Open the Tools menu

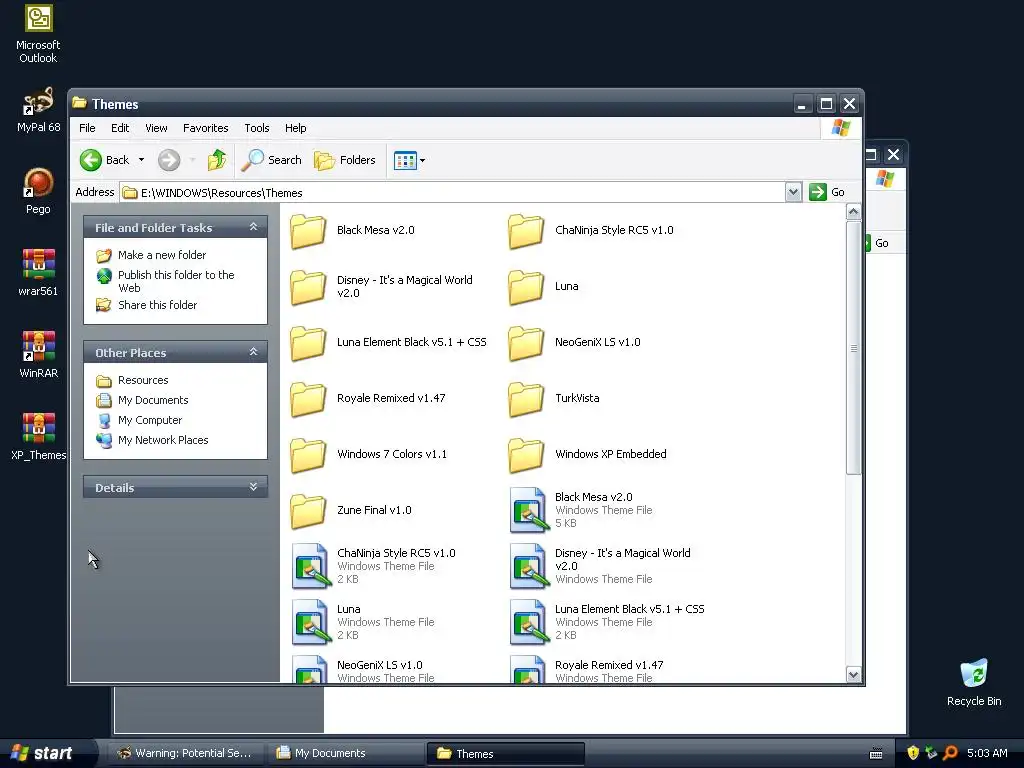[x=257, y=128]
